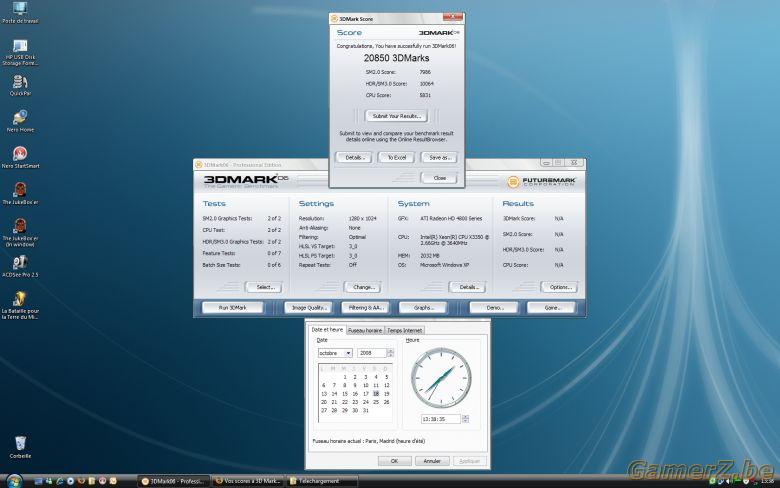Select La Bataille pour la Terre icon
Image resolution: width=780 pixels, height=488 pixels.
pos(20,305)
